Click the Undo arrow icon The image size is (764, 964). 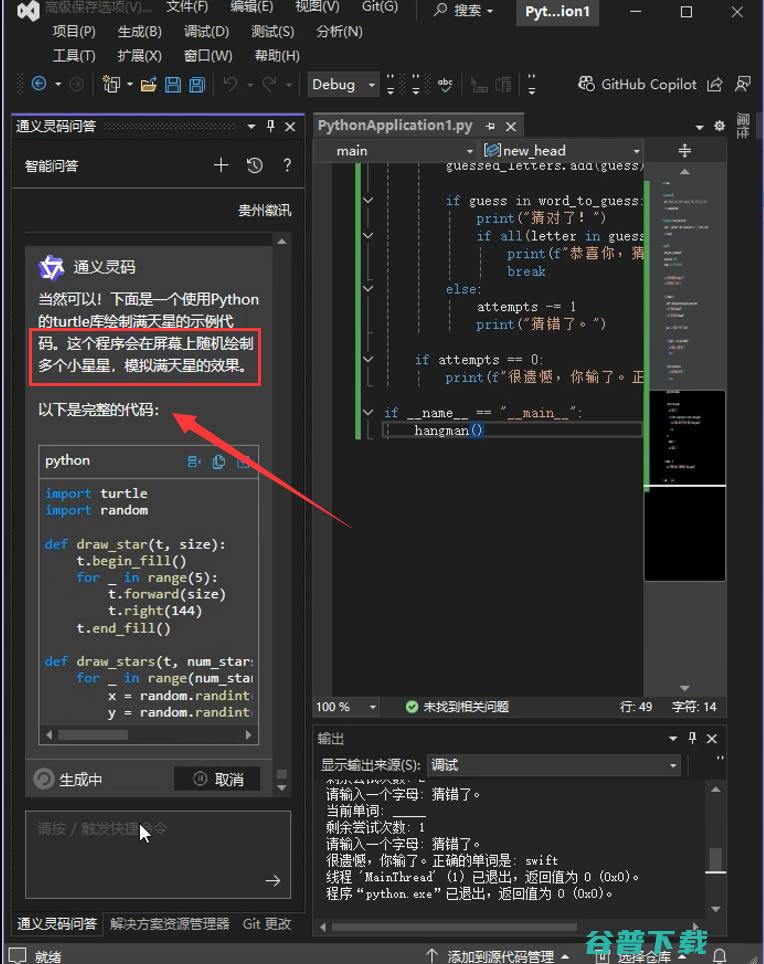pos(230,84)
